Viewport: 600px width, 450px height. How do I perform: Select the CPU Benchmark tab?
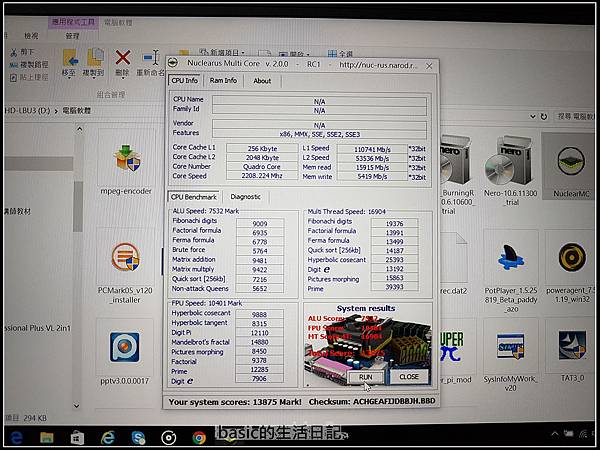click(x=194, y=197)
